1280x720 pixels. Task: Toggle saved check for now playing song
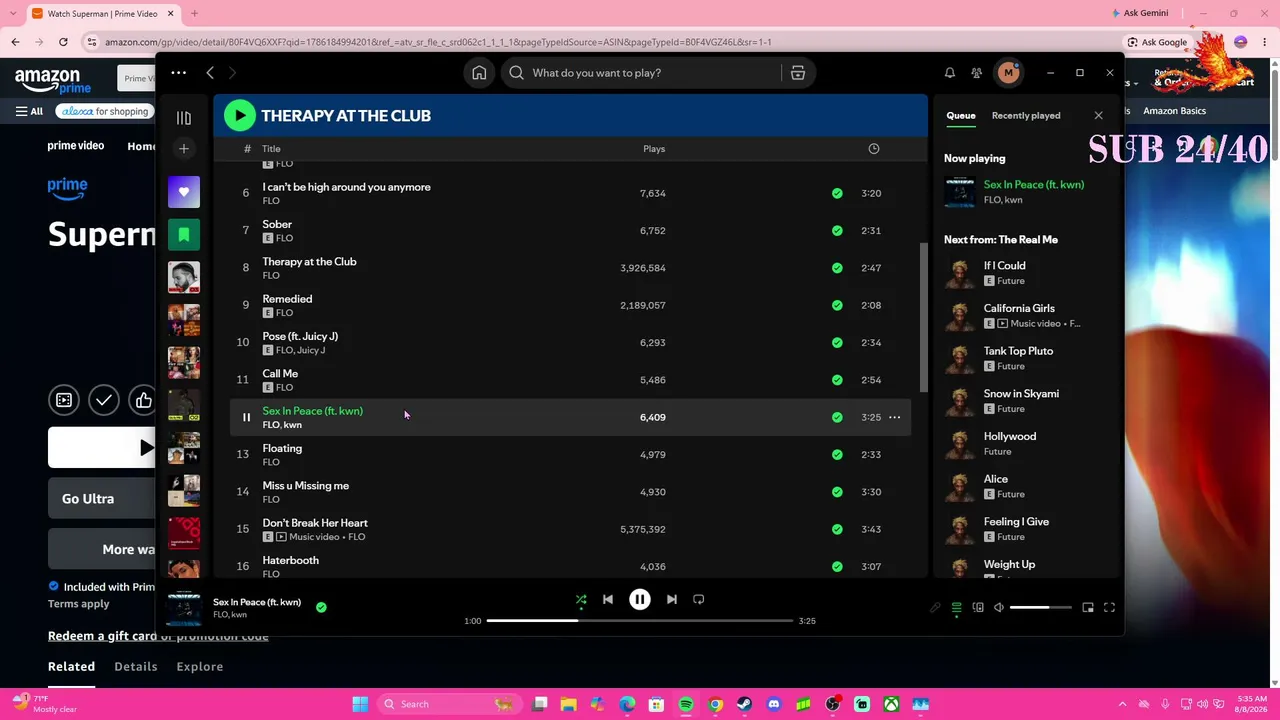(321, 607)
